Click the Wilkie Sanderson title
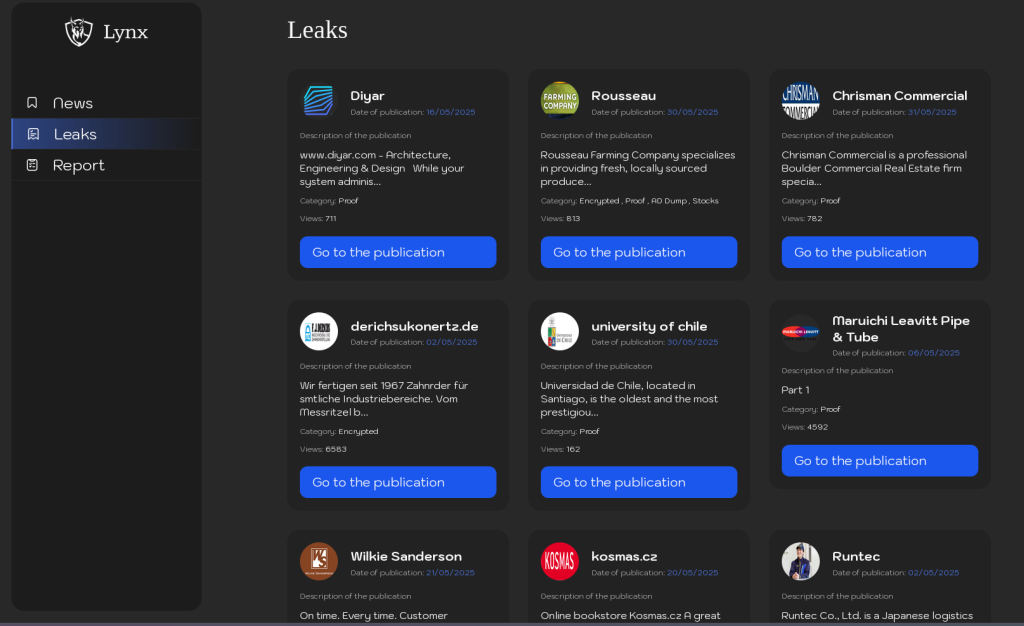The height and width of the screenshot is (626, 1024). coord(406,556)
